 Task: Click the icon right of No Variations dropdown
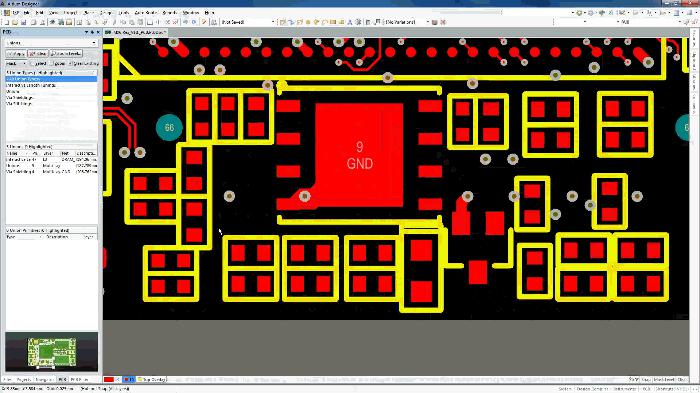click(434, 22)
